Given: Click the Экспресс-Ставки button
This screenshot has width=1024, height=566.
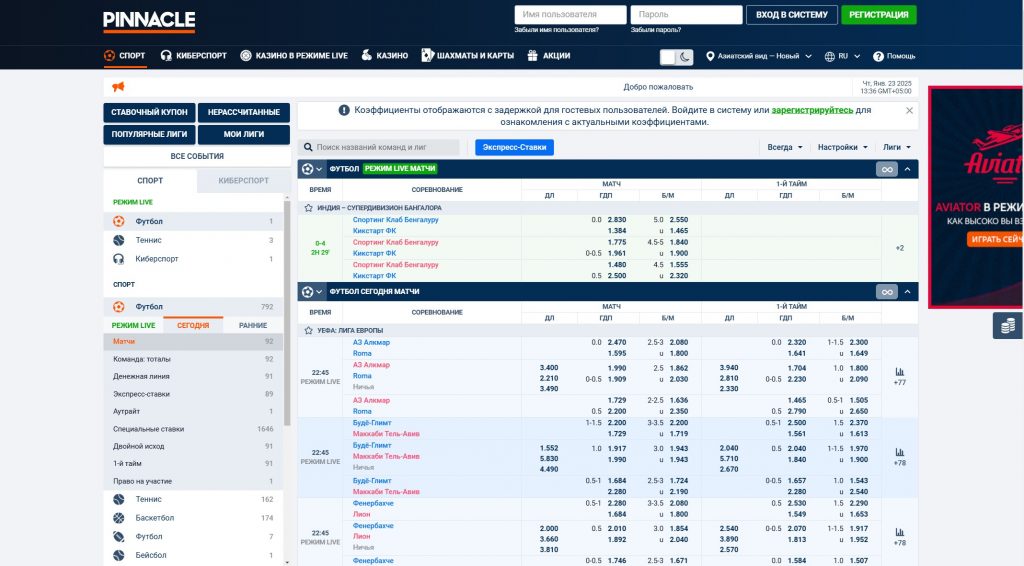Looking at the screenshot, I should tap(514, 147).
